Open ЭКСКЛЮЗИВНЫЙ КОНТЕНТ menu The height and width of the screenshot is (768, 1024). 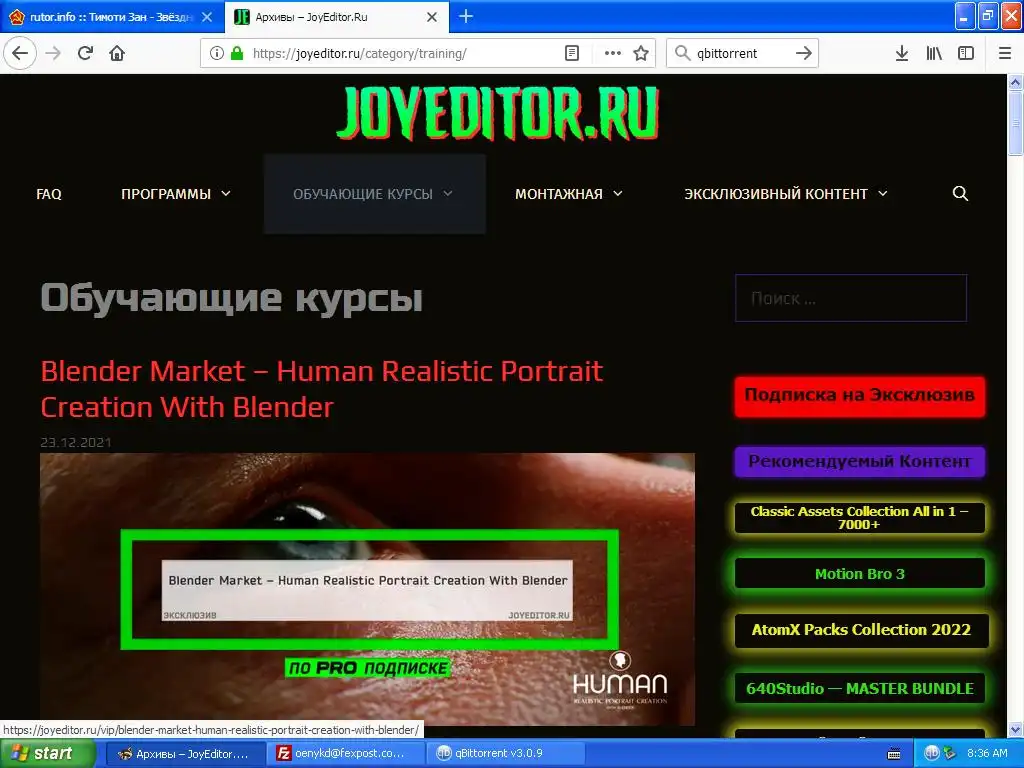tap(776, 194)
